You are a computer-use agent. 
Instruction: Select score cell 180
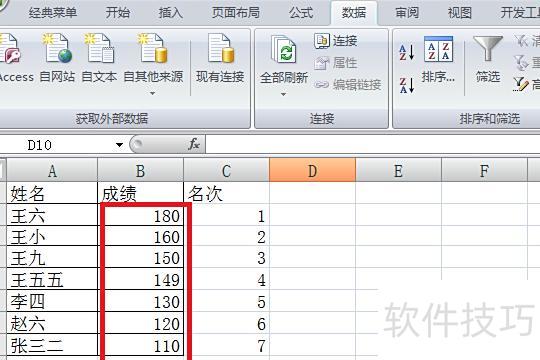141,215
